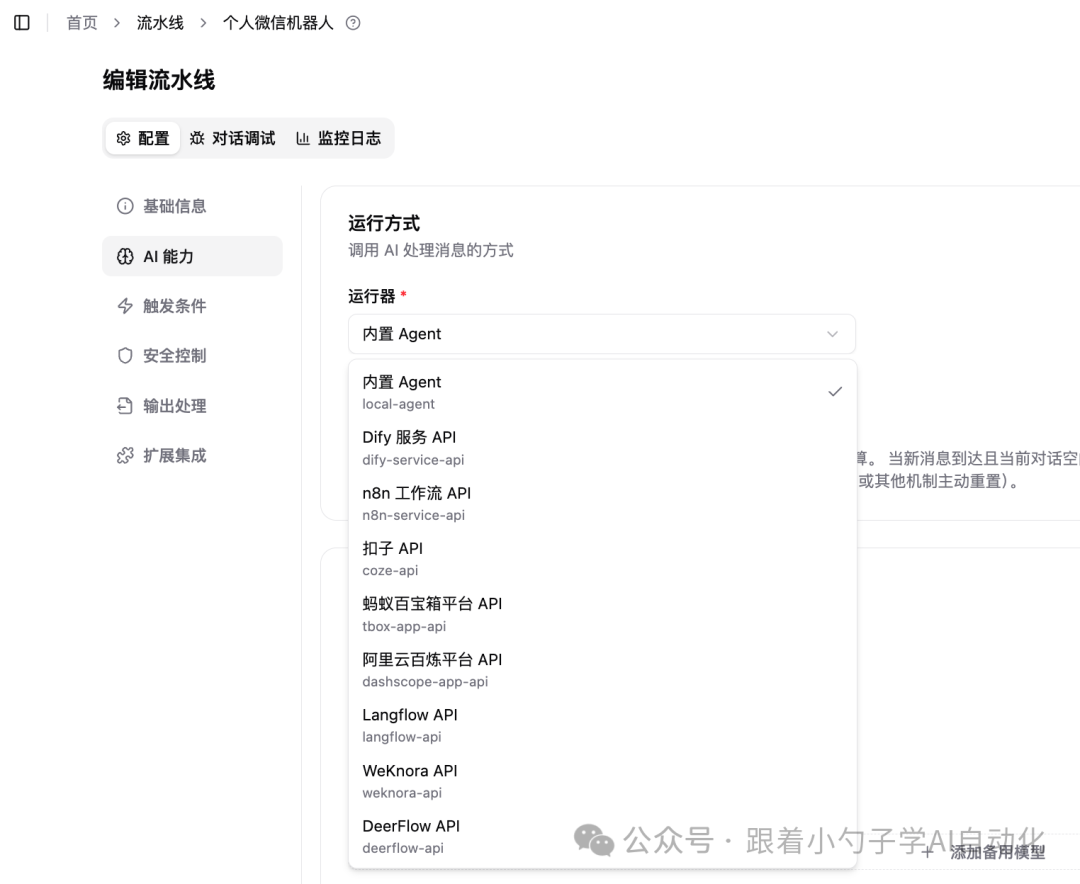Choose 阿里云百炼平台 API option

[603, 670]
